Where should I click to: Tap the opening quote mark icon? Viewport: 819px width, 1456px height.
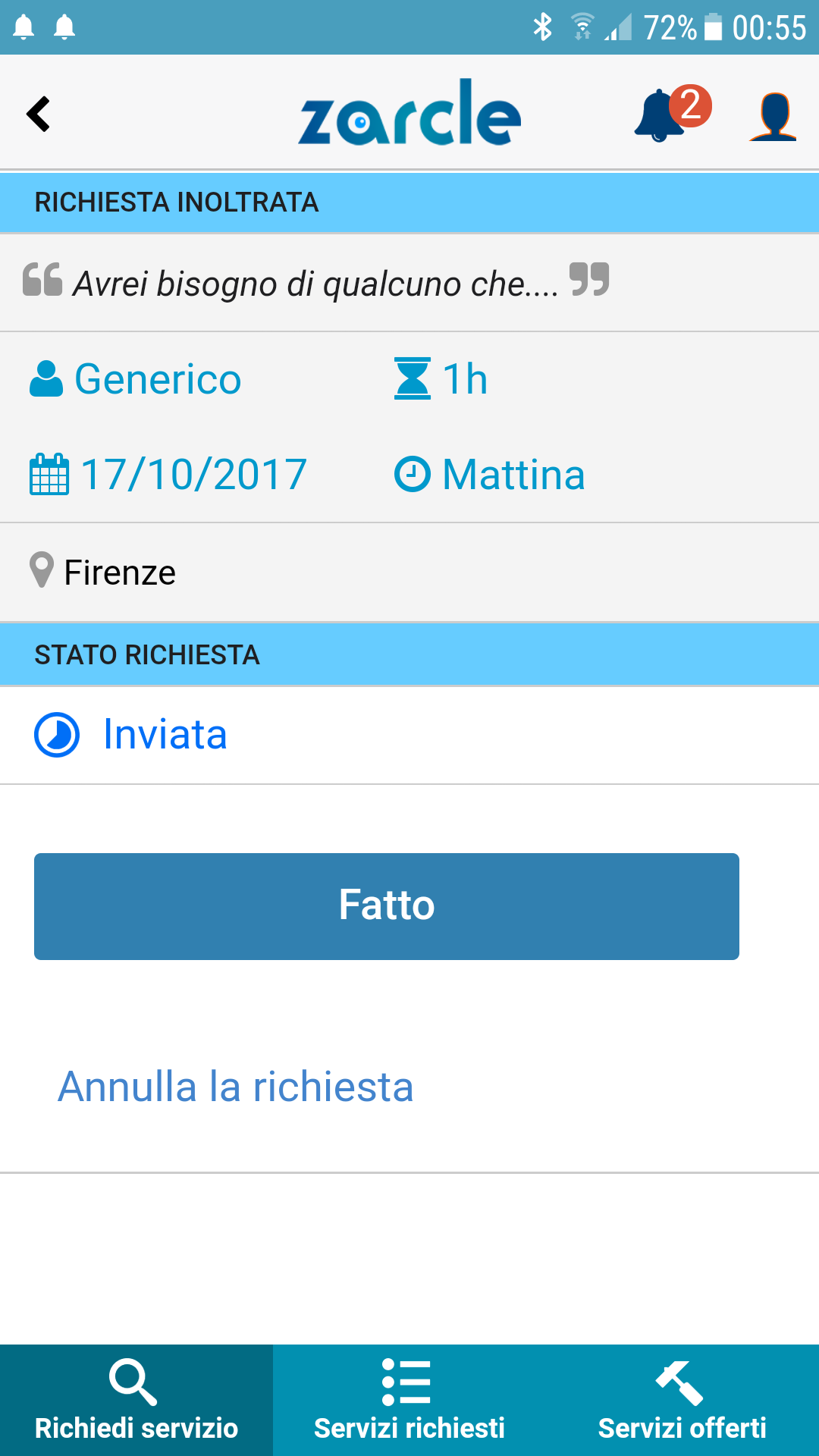[x=42, y=279]
